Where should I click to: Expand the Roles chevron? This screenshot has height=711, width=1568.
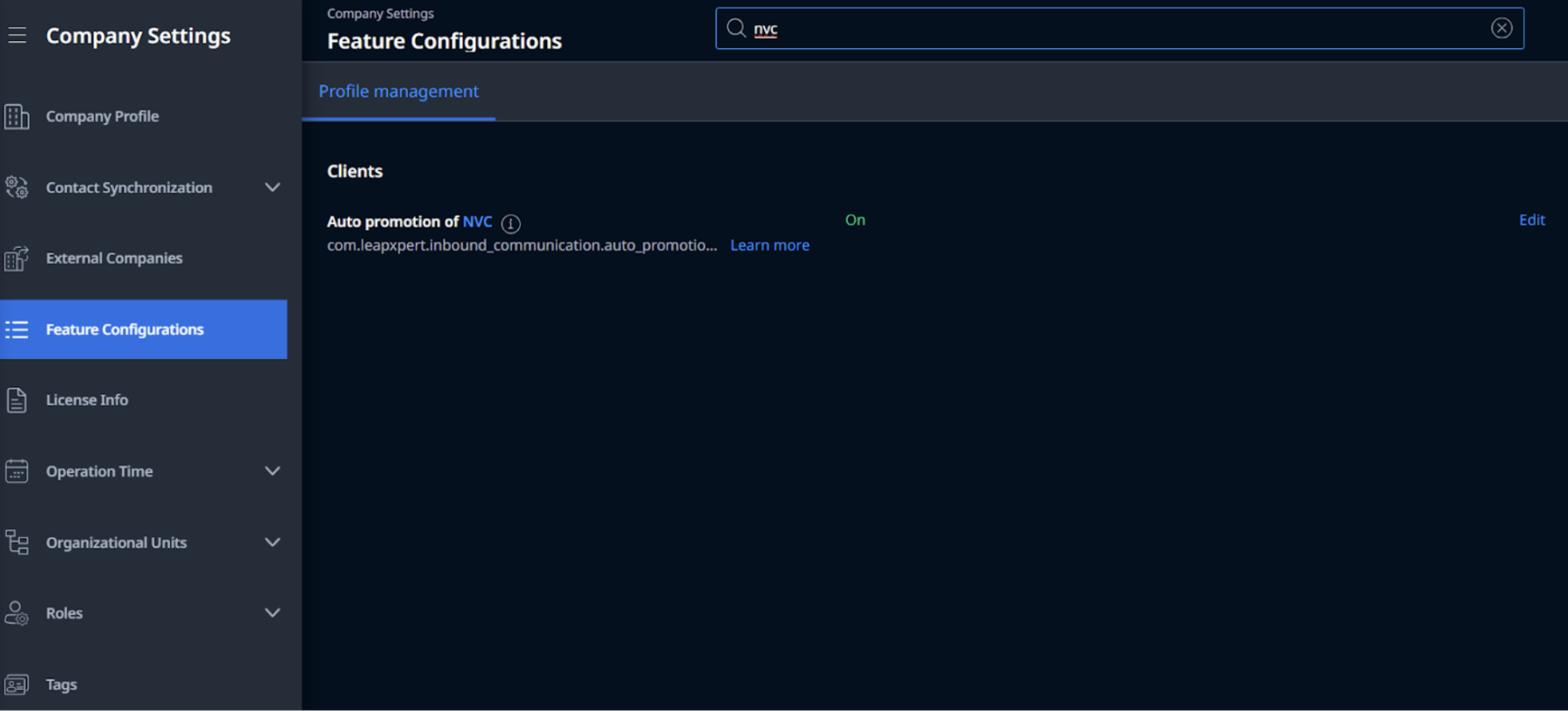coord(272,613)
